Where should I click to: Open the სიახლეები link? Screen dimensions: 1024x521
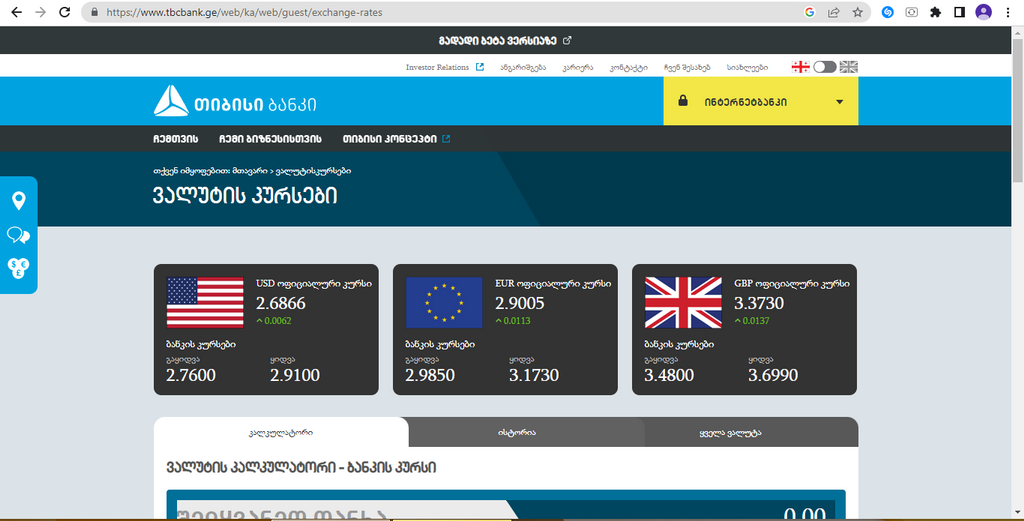748,67
